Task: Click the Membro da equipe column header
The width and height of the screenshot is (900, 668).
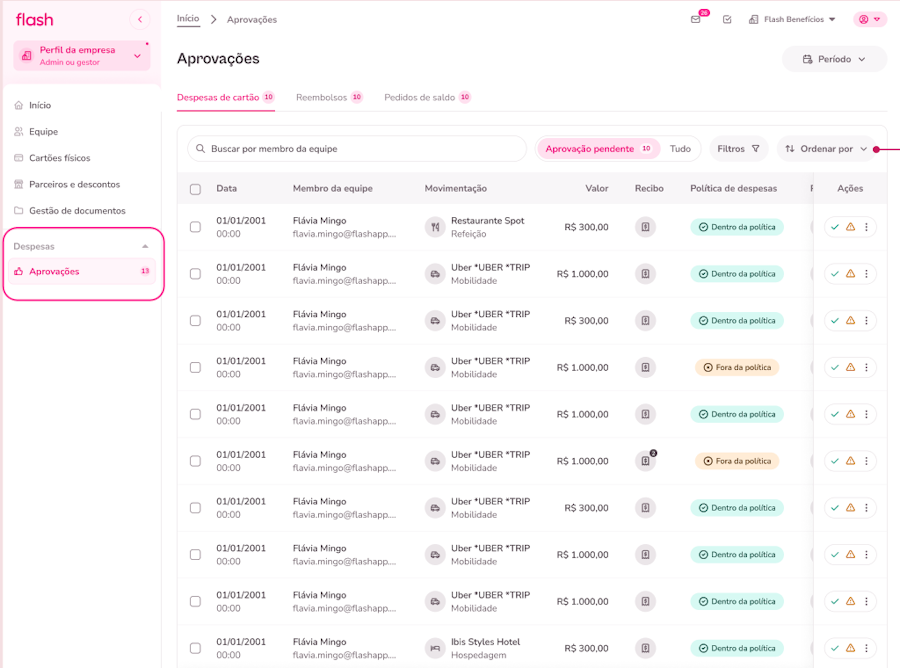Action: pyautogui.click(x=332, y=188)
